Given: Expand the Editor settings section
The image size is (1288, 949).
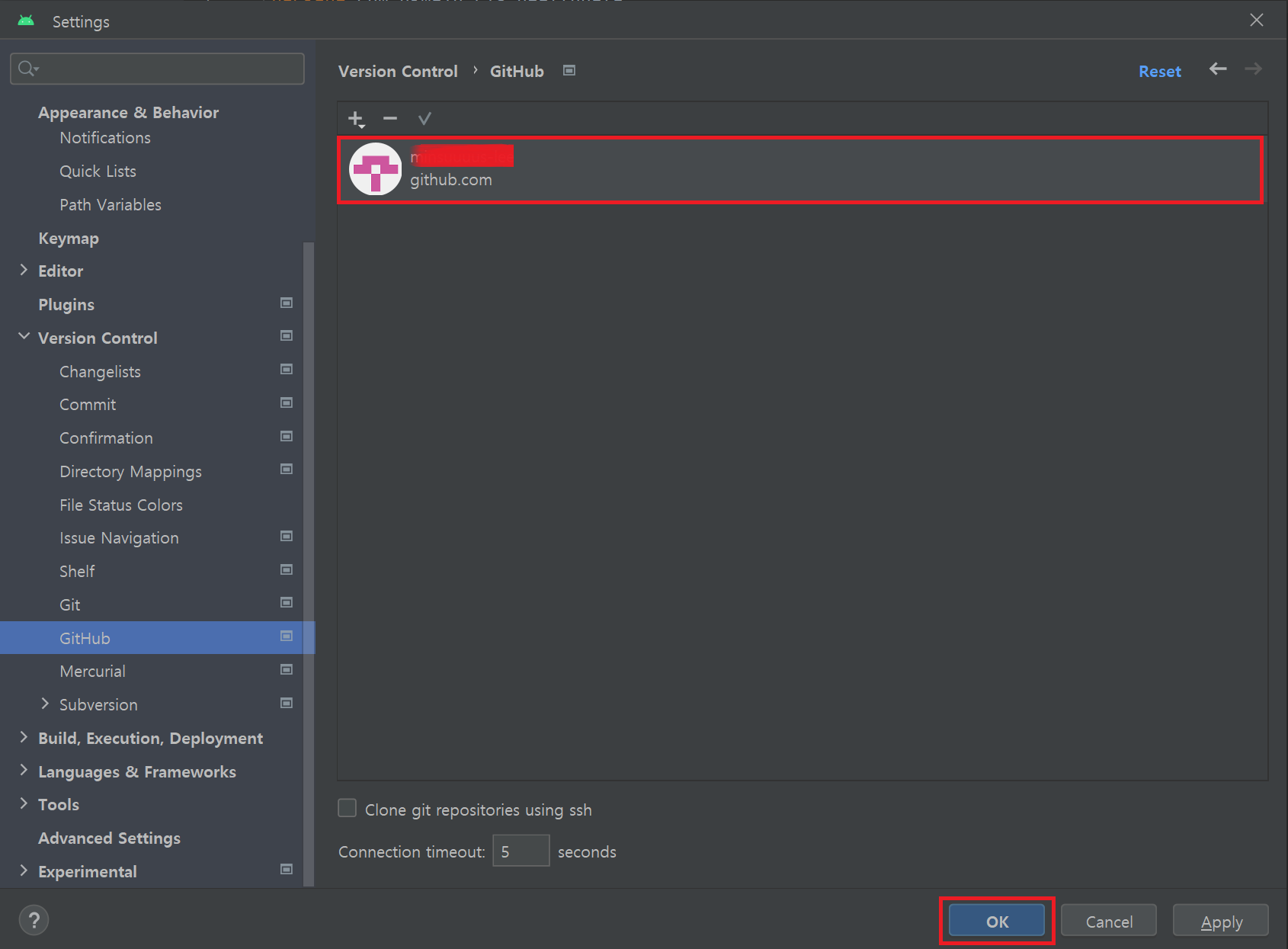Looking at the screenshot, I should [x=24, y=270].
